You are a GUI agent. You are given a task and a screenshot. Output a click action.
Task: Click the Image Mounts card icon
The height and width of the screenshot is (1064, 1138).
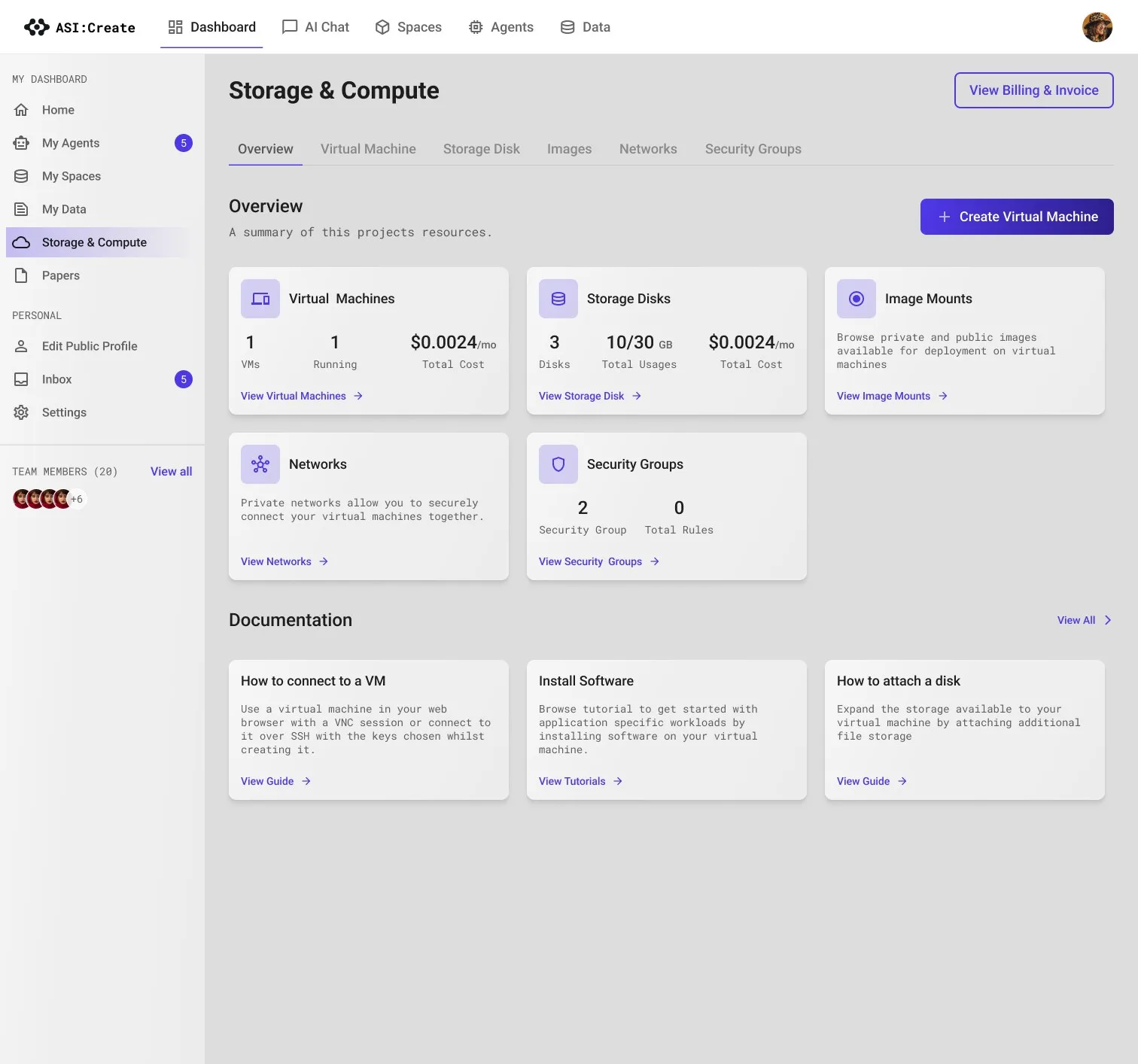[857, 299]
